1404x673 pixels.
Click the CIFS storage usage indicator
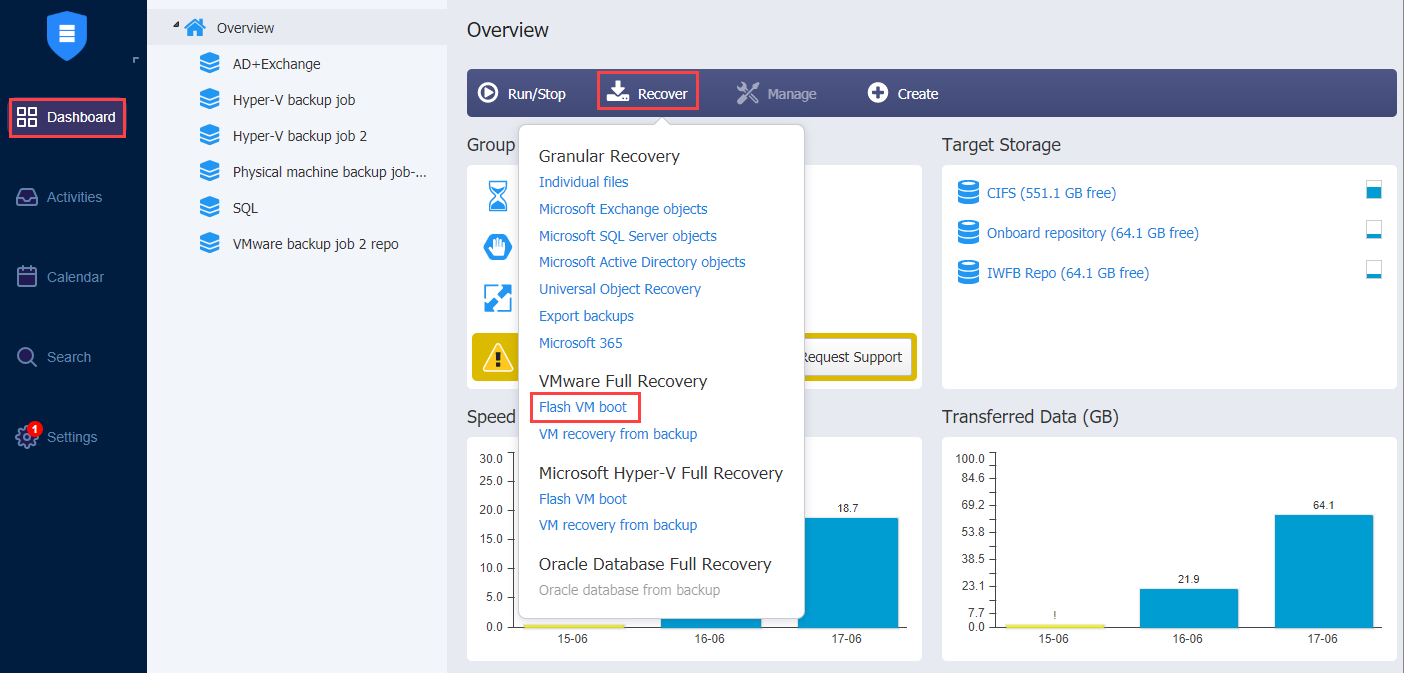coord(1373,191)
